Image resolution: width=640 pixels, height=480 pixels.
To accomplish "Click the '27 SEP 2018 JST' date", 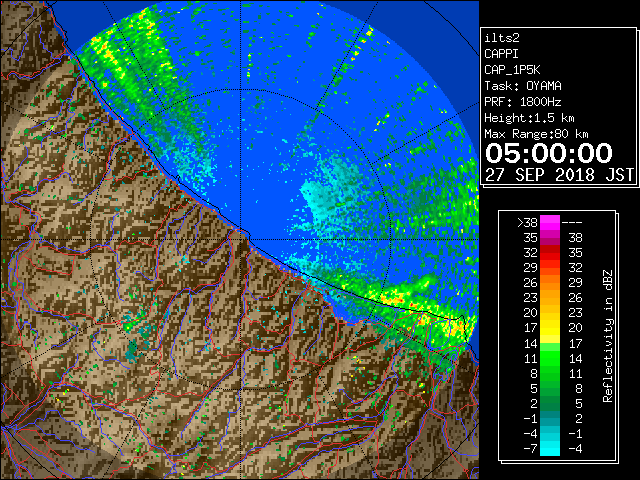I will 559,175.
